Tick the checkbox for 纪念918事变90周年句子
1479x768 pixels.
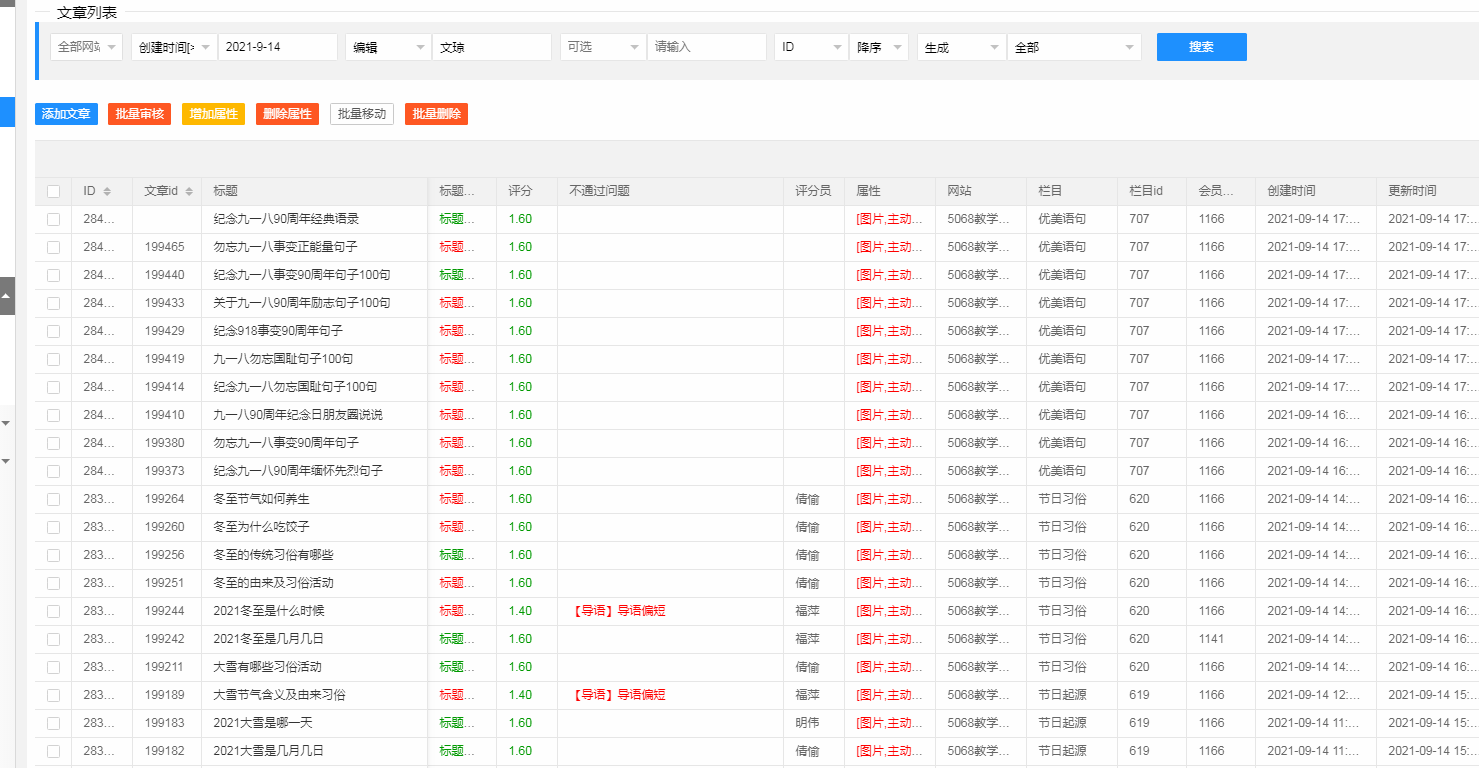click(x=53, y=331)
